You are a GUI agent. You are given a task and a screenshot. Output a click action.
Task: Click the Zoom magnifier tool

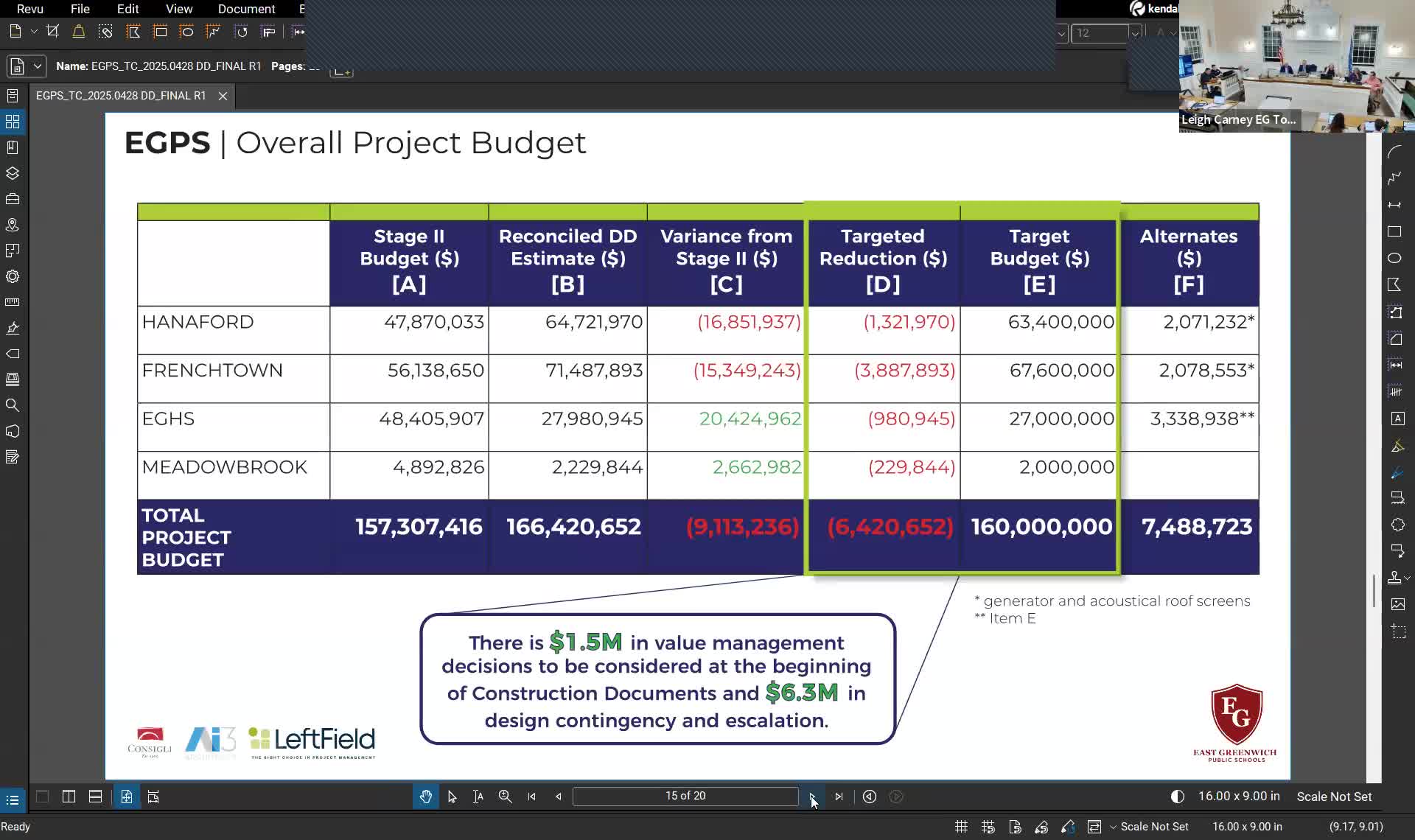(x=505, y=797)
